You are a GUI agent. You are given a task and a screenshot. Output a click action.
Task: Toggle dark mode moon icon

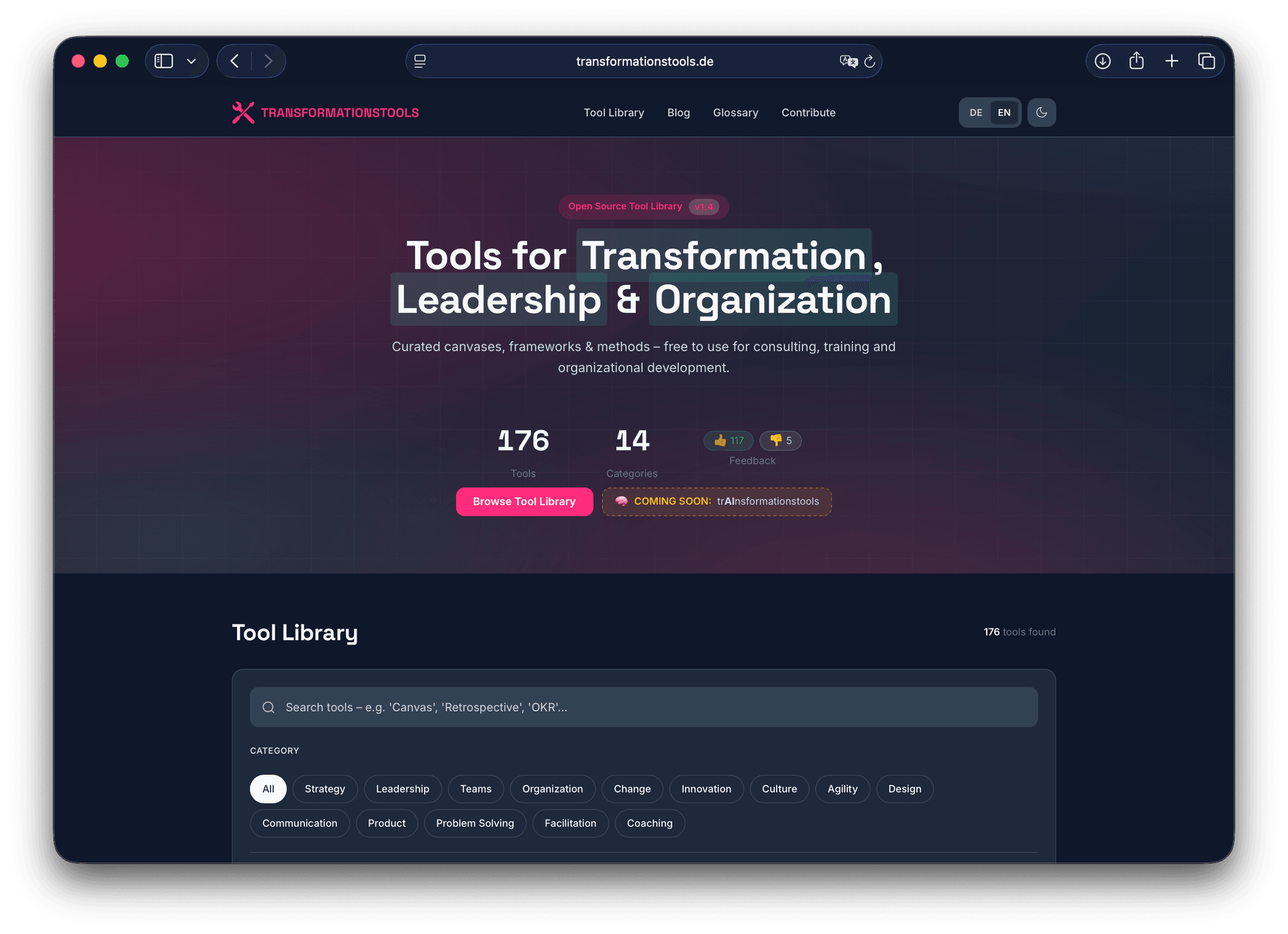click(x=1041, y=113)
